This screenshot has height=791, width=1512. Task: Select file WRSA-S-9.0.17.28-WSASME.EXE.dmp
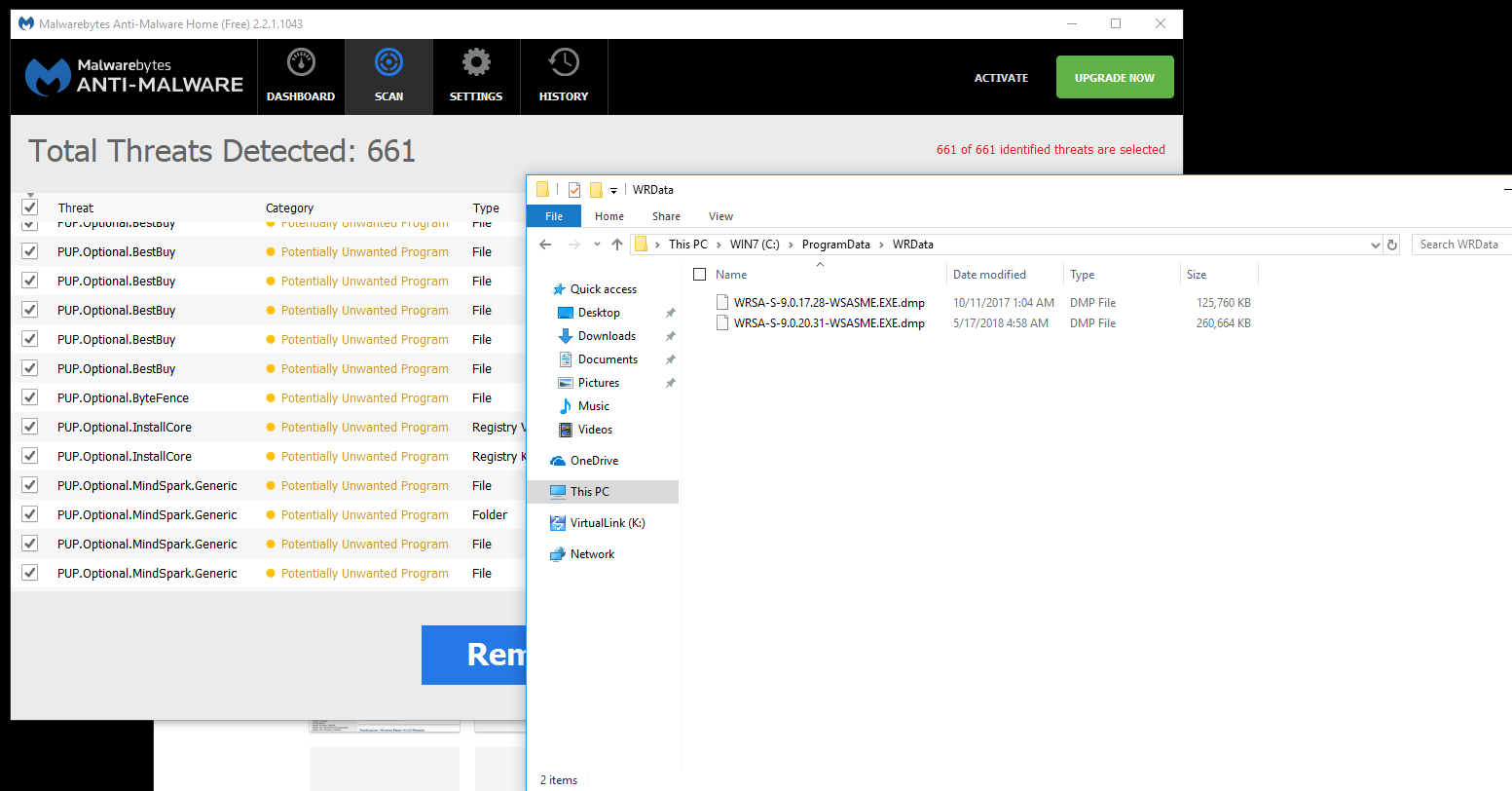point(830,303)
